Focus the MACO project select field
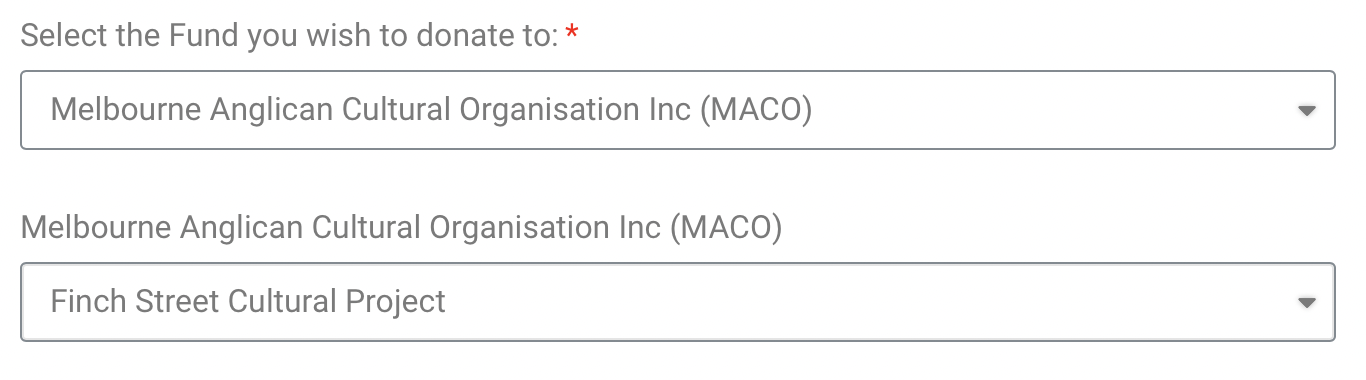The width and height of the screenshot is (1366, 380). pos(678,302)
